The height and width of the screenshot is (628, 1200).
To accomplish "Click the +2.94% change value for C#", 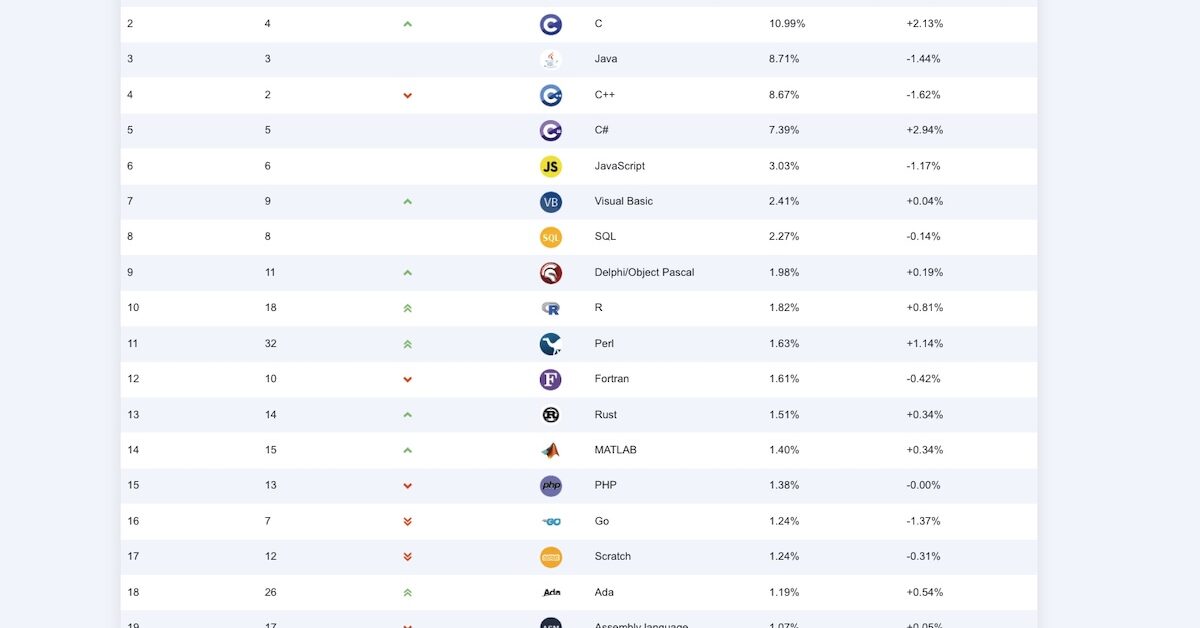I will [919, 130].
